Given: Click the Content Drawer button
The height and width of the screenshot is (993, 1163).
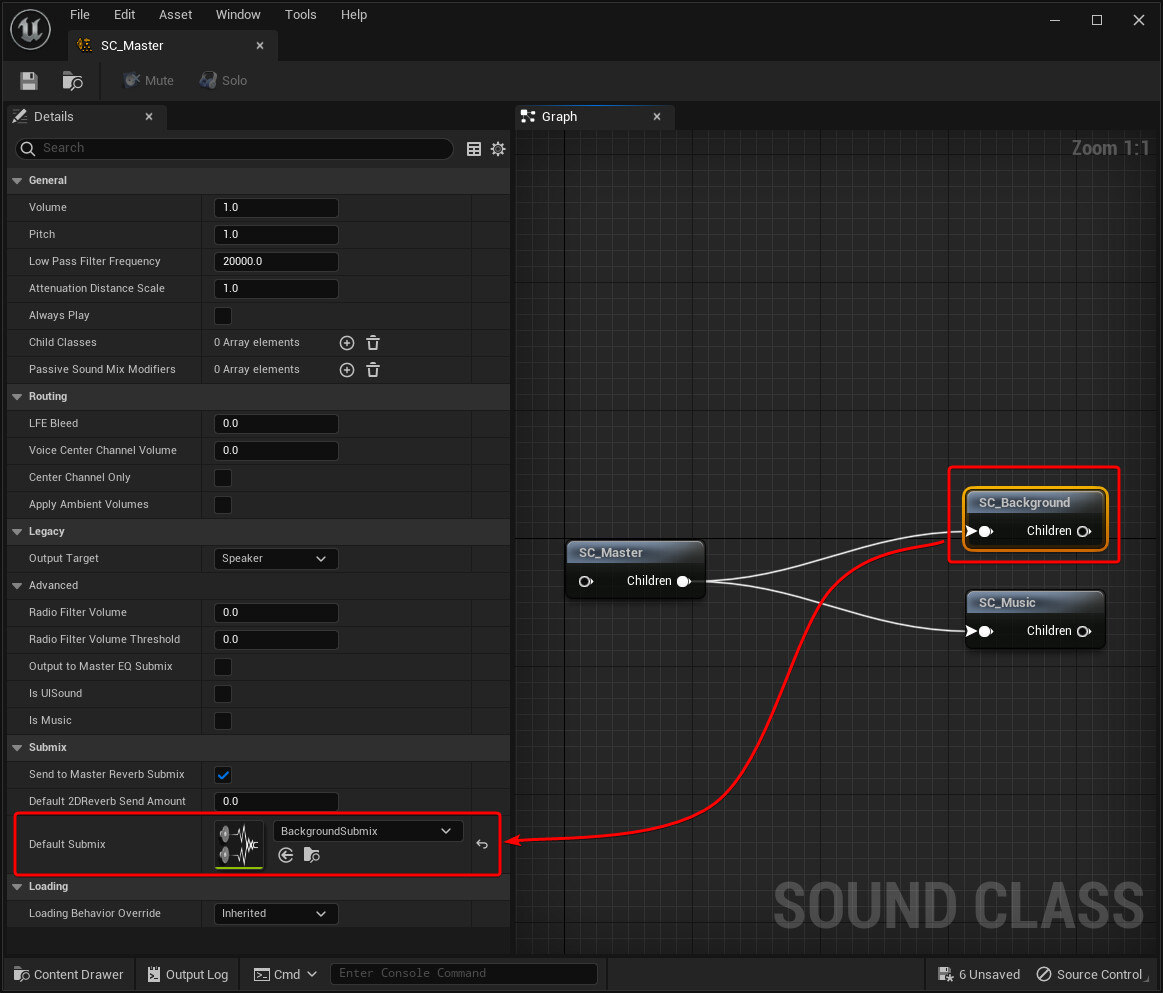Looking at the screenshot, I should (x=68, y=974).
